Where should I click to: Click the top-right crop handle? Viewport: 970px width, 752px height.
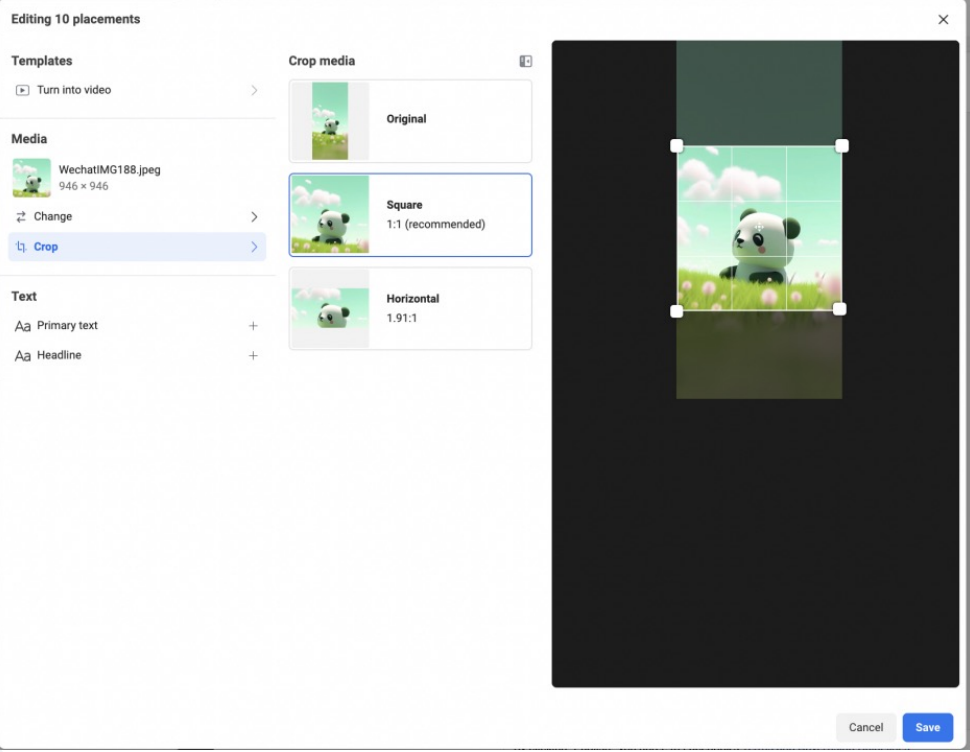842,146
